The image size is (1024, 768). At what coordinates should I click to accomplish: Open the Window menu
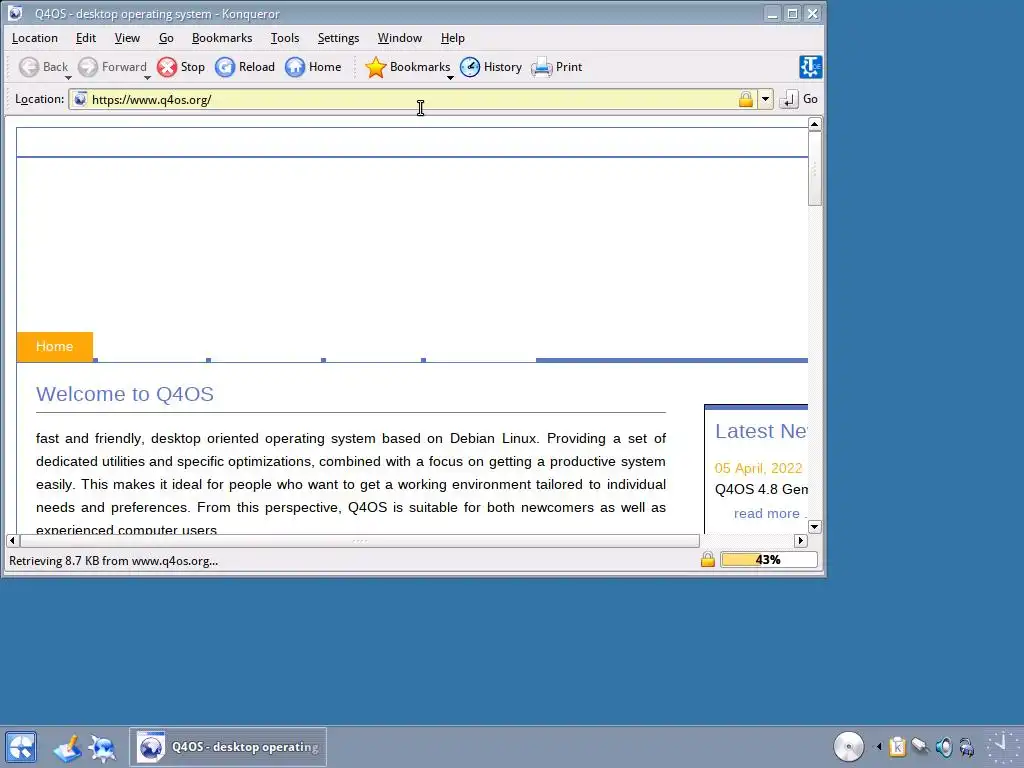tap(400, 38)
